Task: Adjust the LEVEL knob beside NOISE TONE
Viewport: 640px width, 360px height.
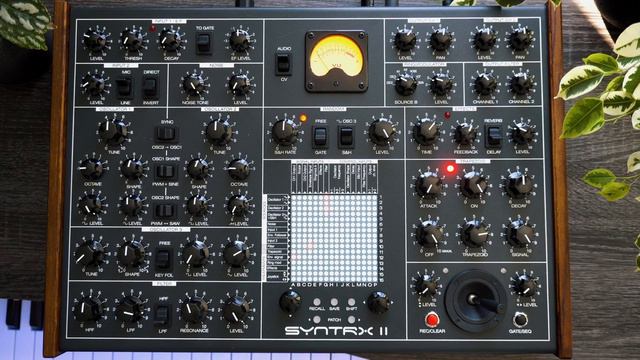Action: [240, 85]
